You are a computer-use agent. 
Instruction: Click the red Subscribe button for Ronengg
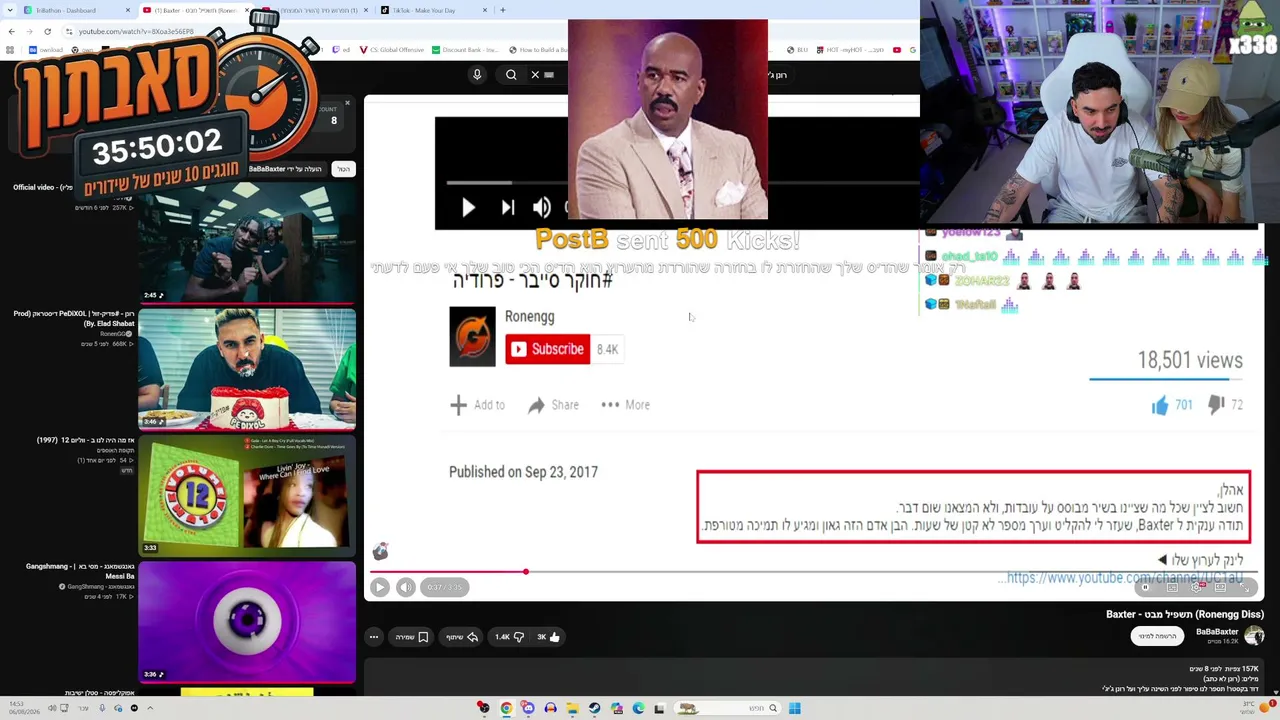(x=547, y=349)
